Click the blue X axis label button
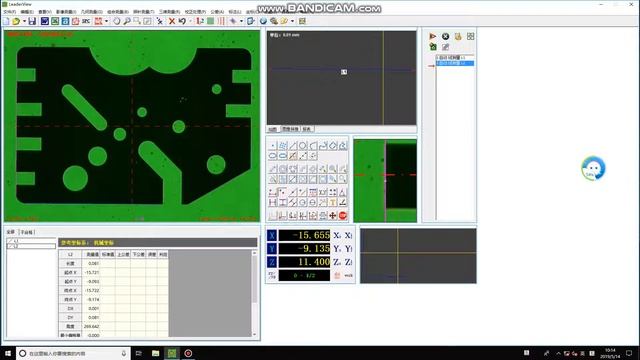 coord(272,236)
